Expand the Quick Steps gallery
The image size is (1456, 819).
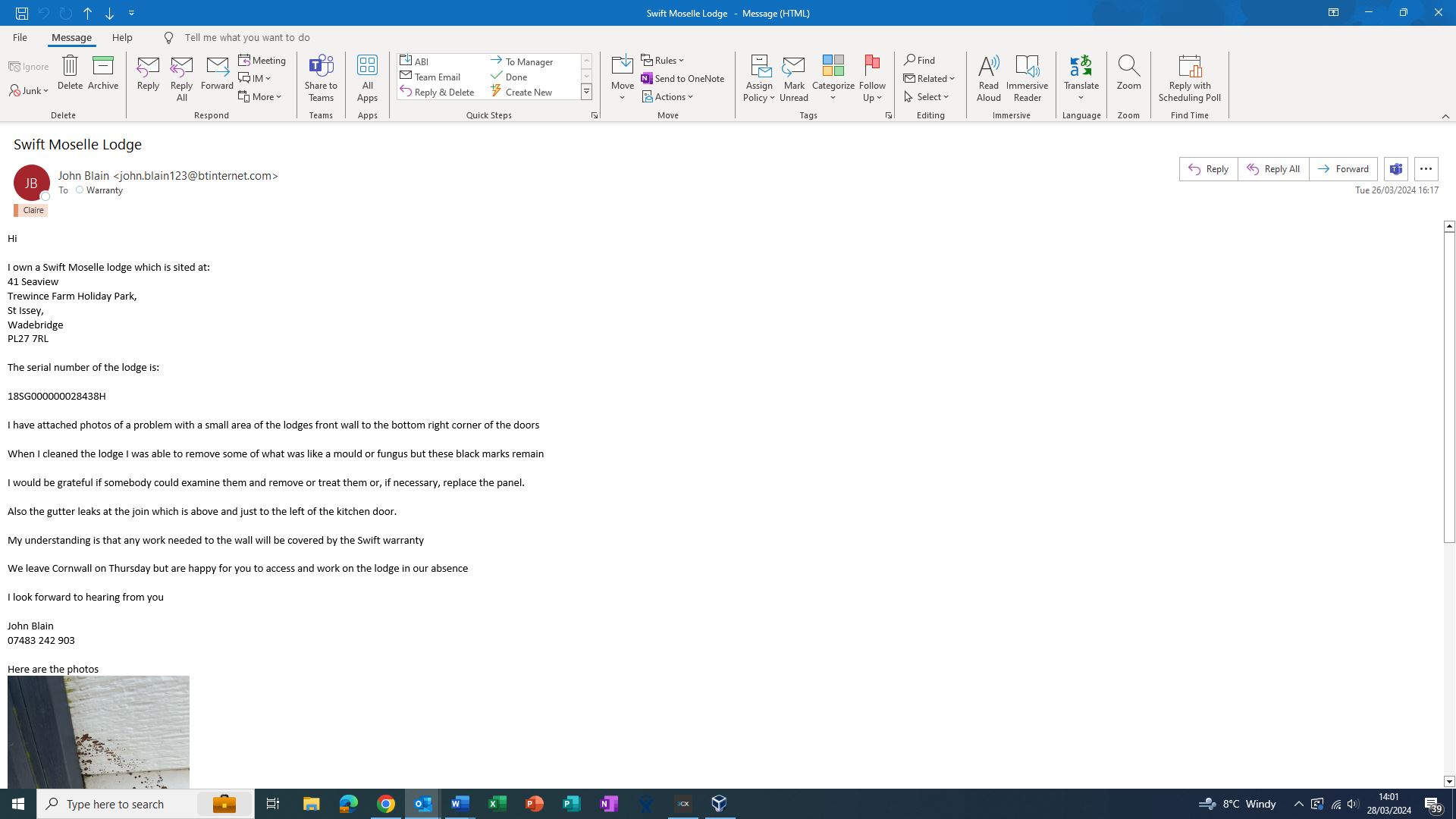(586, 92)
